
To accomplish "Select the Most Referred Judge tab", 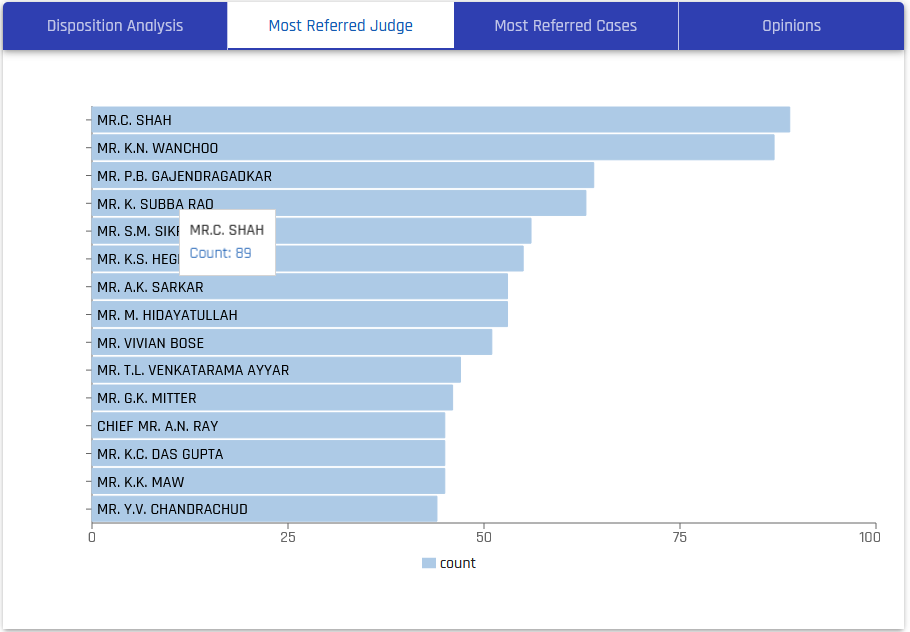I will point(340,26).
